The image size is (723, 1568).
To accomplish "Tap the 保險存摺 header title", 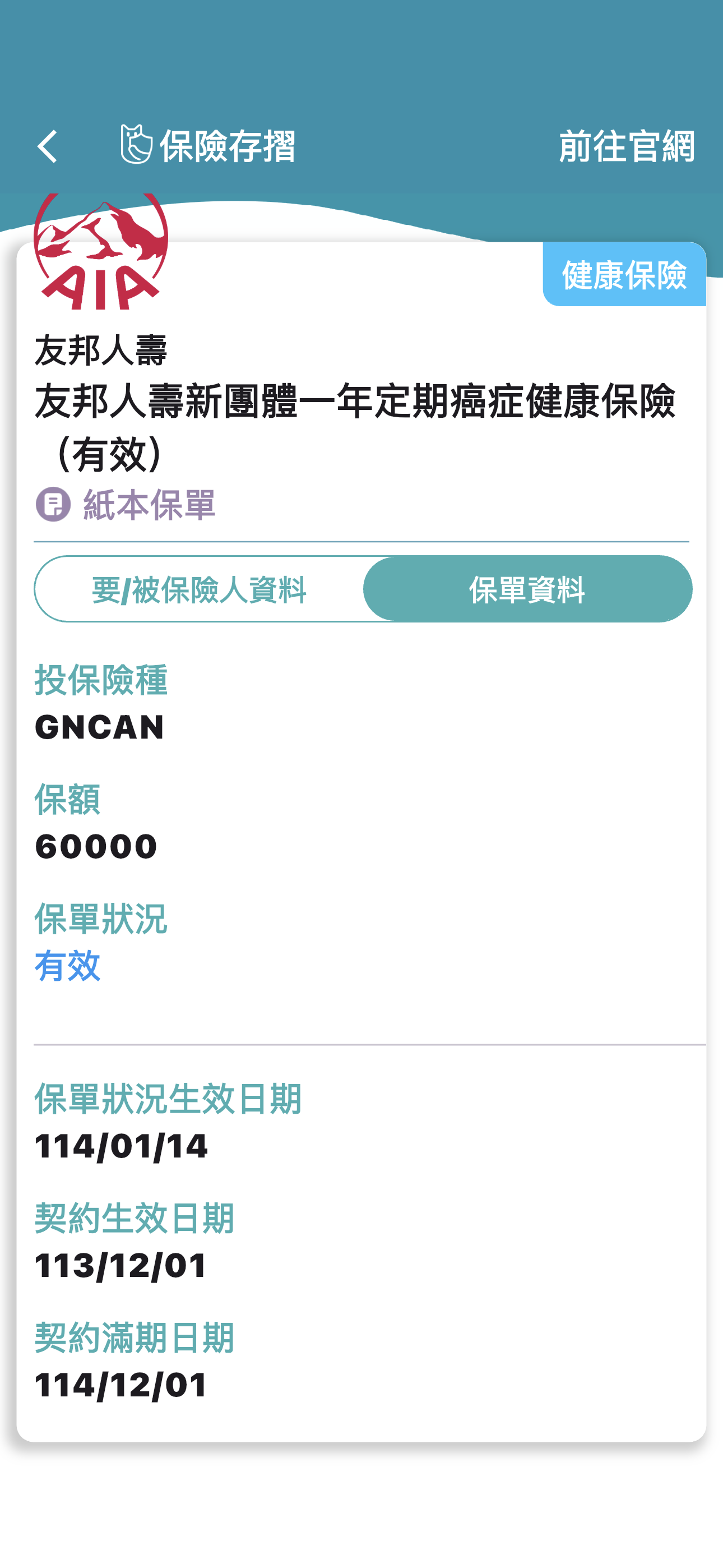I will coord(227,147).
